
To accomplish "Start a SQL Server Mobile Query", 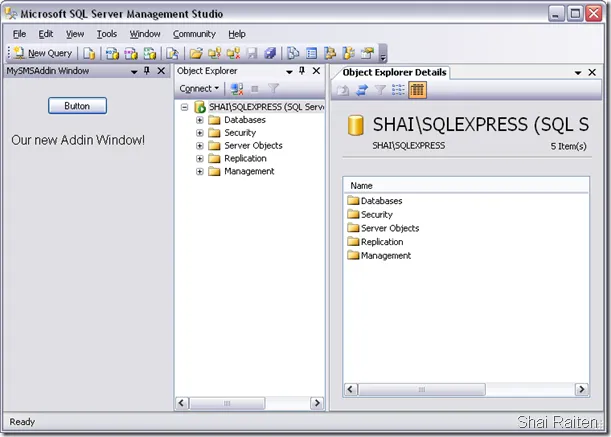I will (x=173, y=53).
